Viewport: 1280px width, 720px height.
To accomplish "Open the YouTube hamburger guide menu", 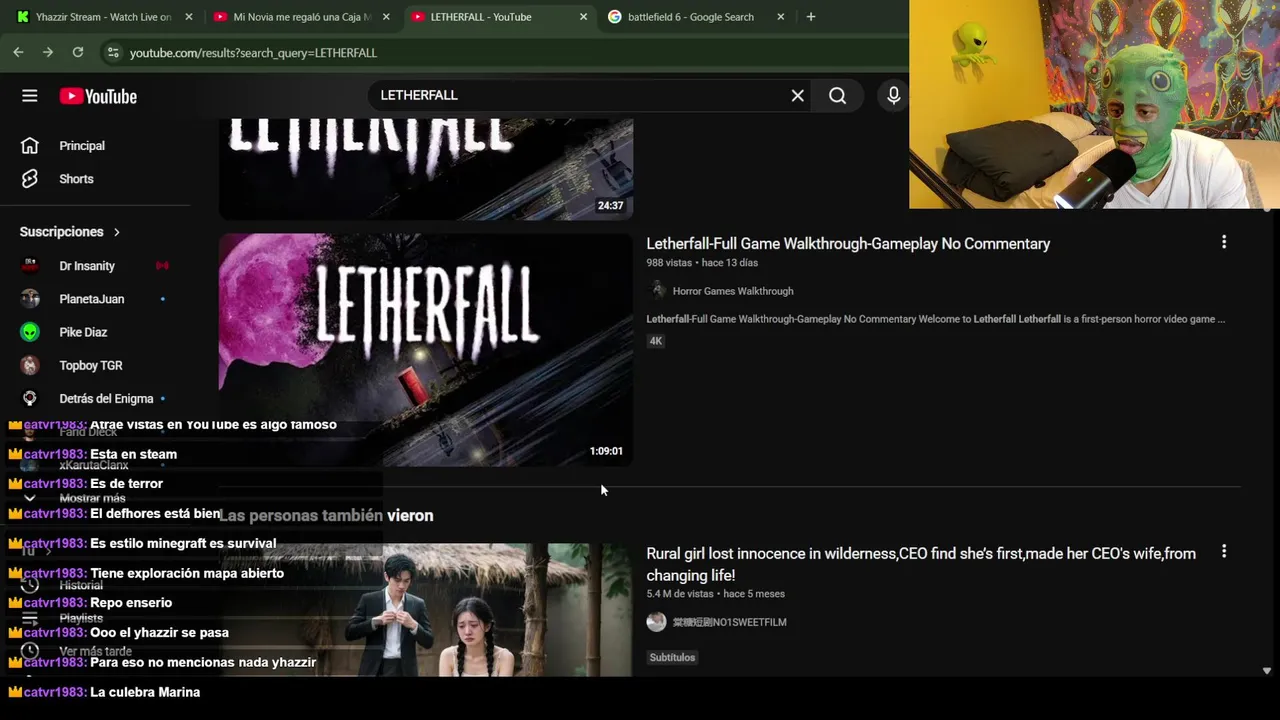I will 30,96.
